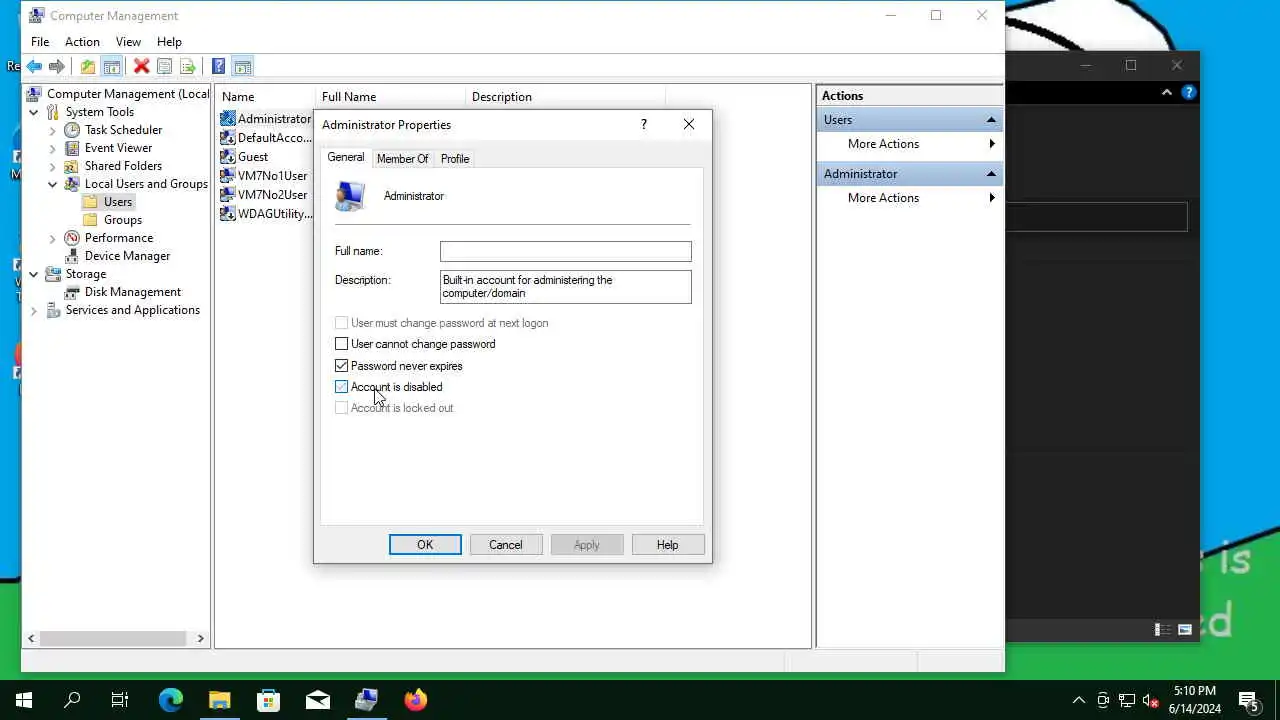Switch to the Member Of tab
Image resolution: width=1280 pixels, height=720 pixels.
tap(402, 159)
